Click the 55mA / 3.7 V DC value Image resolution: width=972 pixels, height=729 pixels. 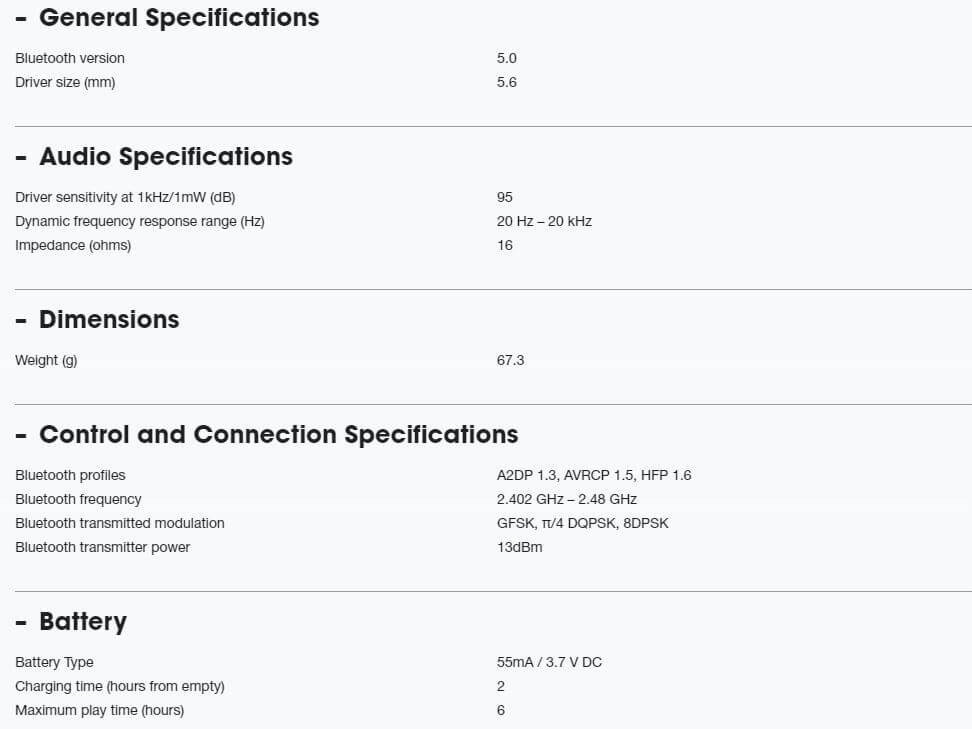click(x=549, y=662)
